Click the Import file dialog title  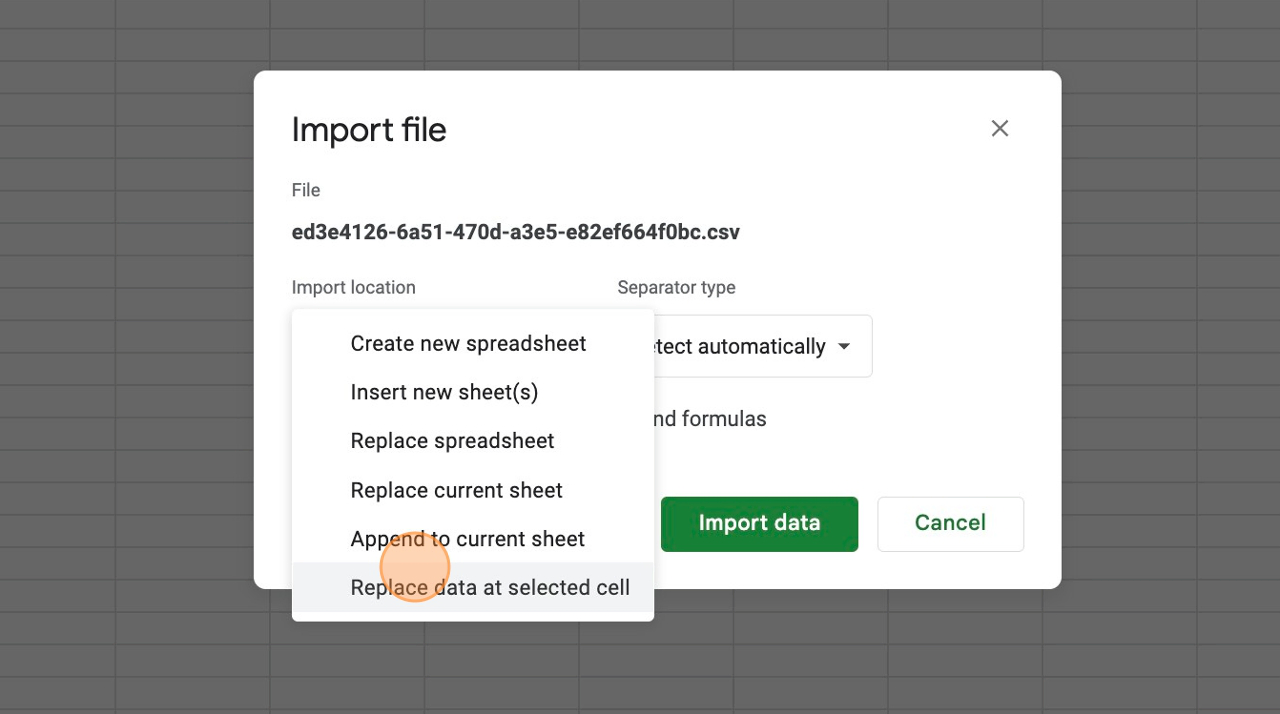368,130
